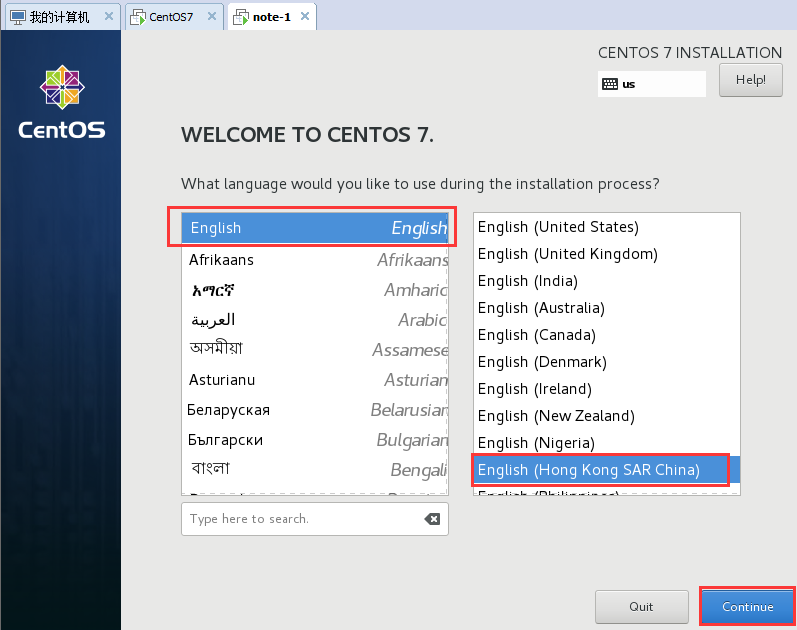The image size is (797, 630).
Task: Click Continue to proceed
Action: pyautogui.click(x=747, y=607)
